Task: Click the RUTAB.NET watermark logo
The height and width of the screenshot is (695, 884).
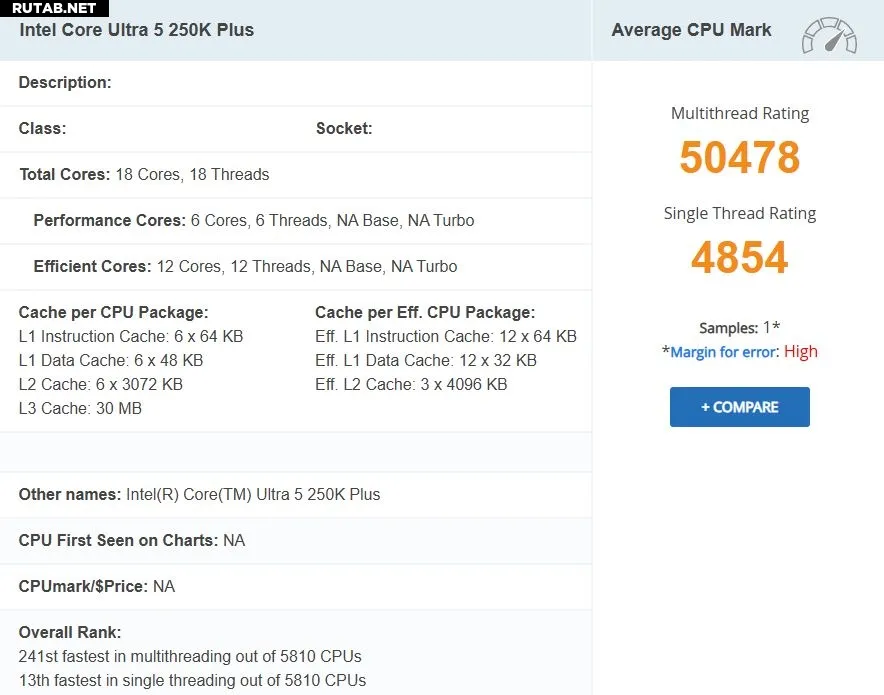Action: tap(54, 8)
